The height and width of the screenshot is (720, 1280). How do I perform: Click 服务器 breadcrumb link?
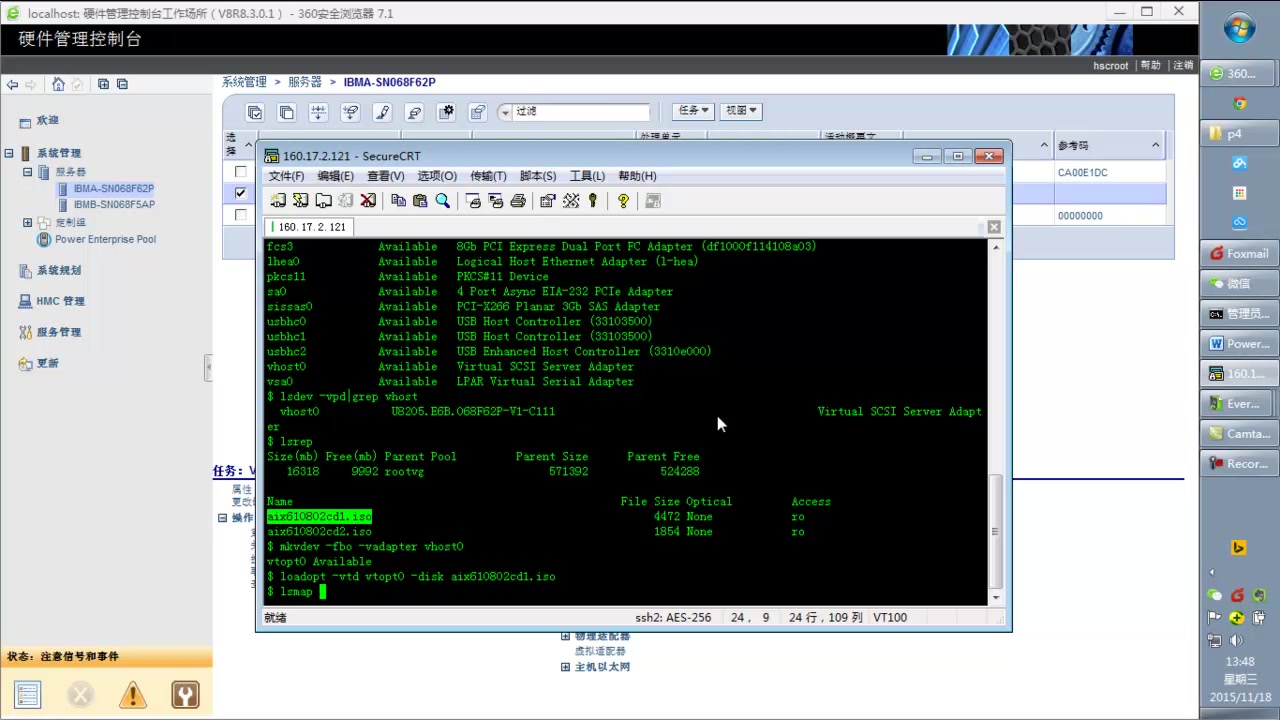305,82
